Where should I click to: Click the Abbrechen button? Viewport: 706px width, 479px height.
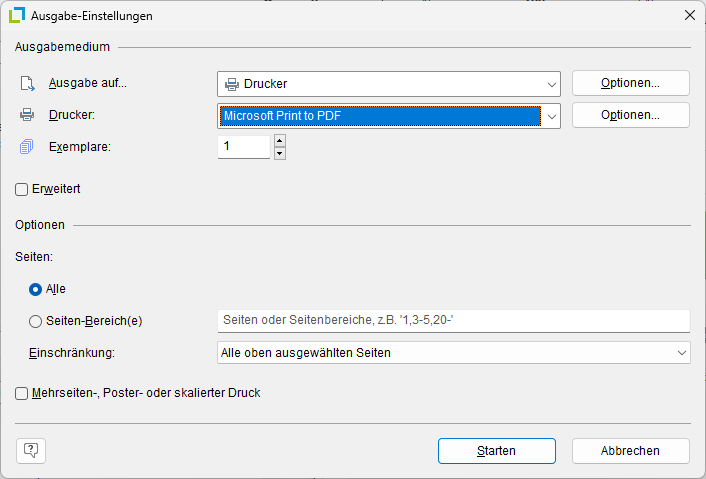[630, 451]
